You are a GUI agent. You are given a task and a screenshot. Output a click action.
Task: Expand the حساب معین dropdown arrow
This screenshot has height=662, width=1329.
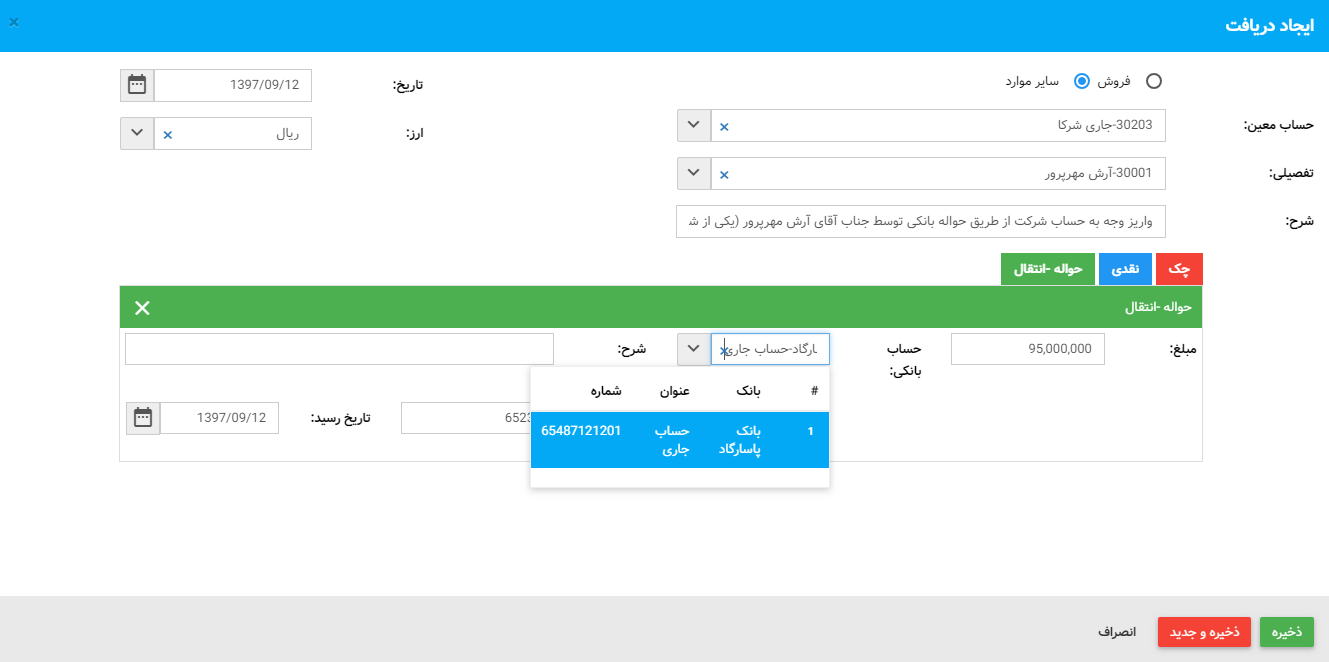click(x=694, y=126)
